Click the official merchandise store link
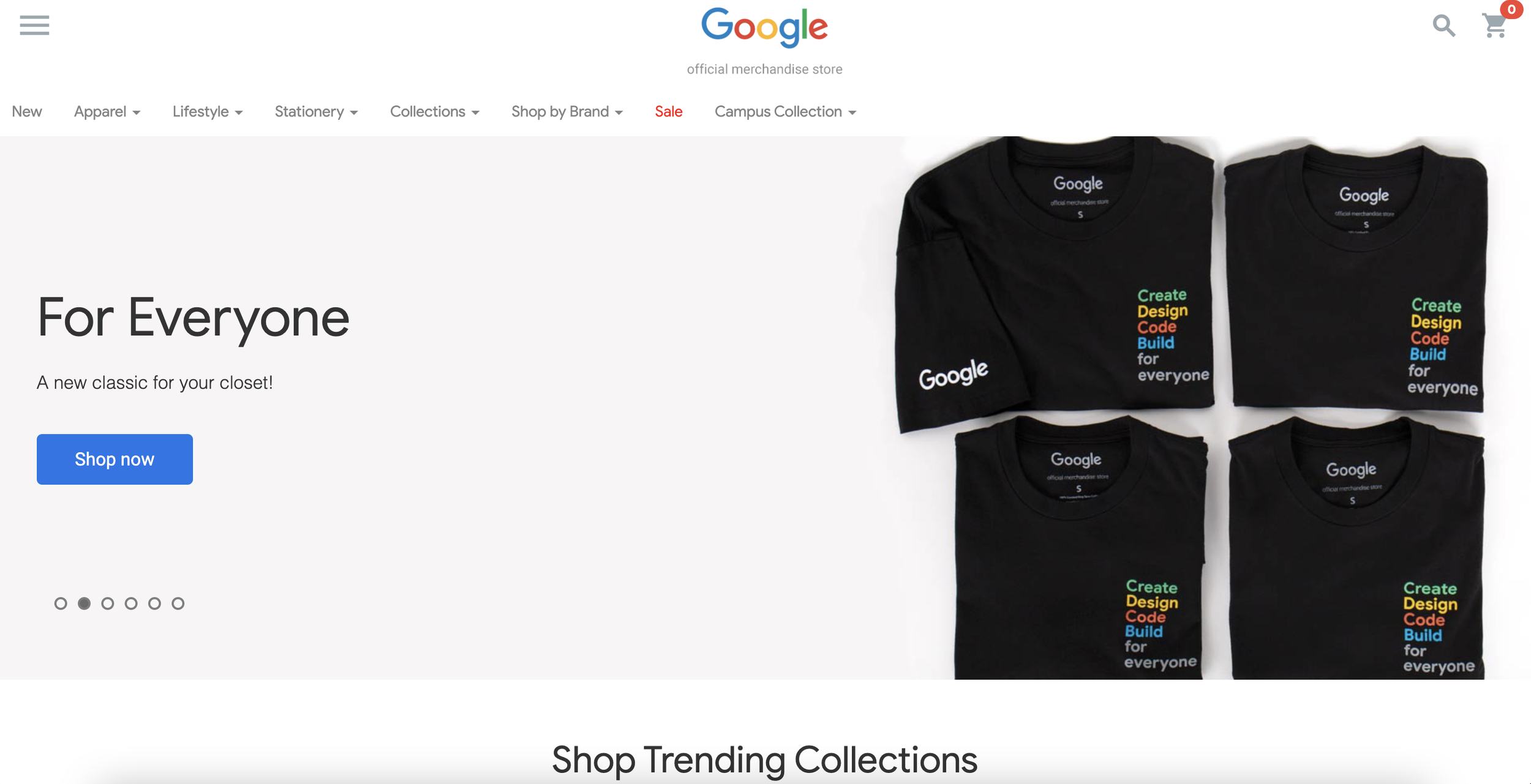1531x784 pixels. point(764,69)
